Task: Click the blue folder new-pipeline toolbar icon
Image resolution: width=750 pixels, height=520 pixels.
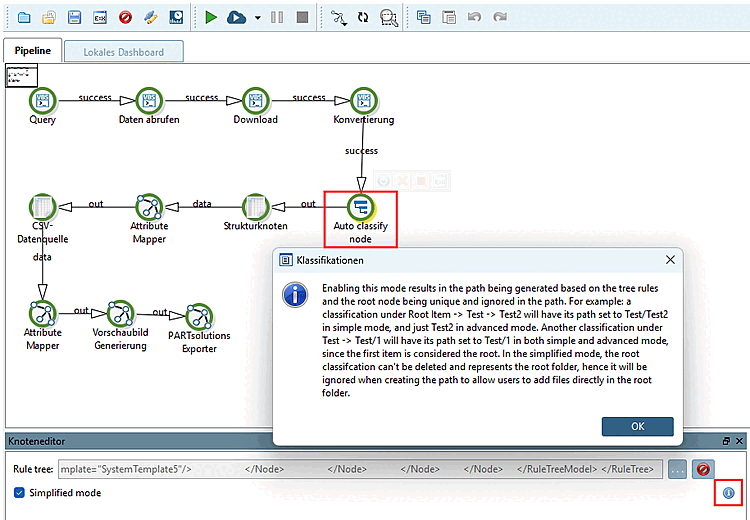Action: tap(24, 18)
